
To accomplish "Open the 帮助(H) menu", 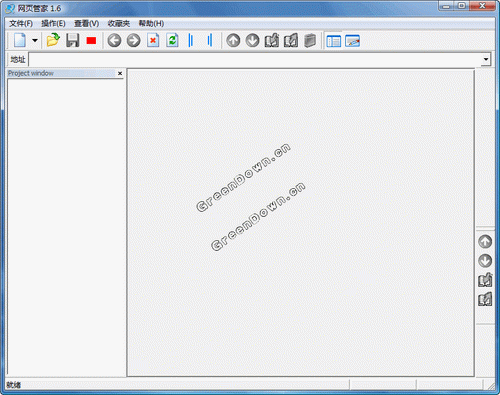I will (x=151, y=24).
